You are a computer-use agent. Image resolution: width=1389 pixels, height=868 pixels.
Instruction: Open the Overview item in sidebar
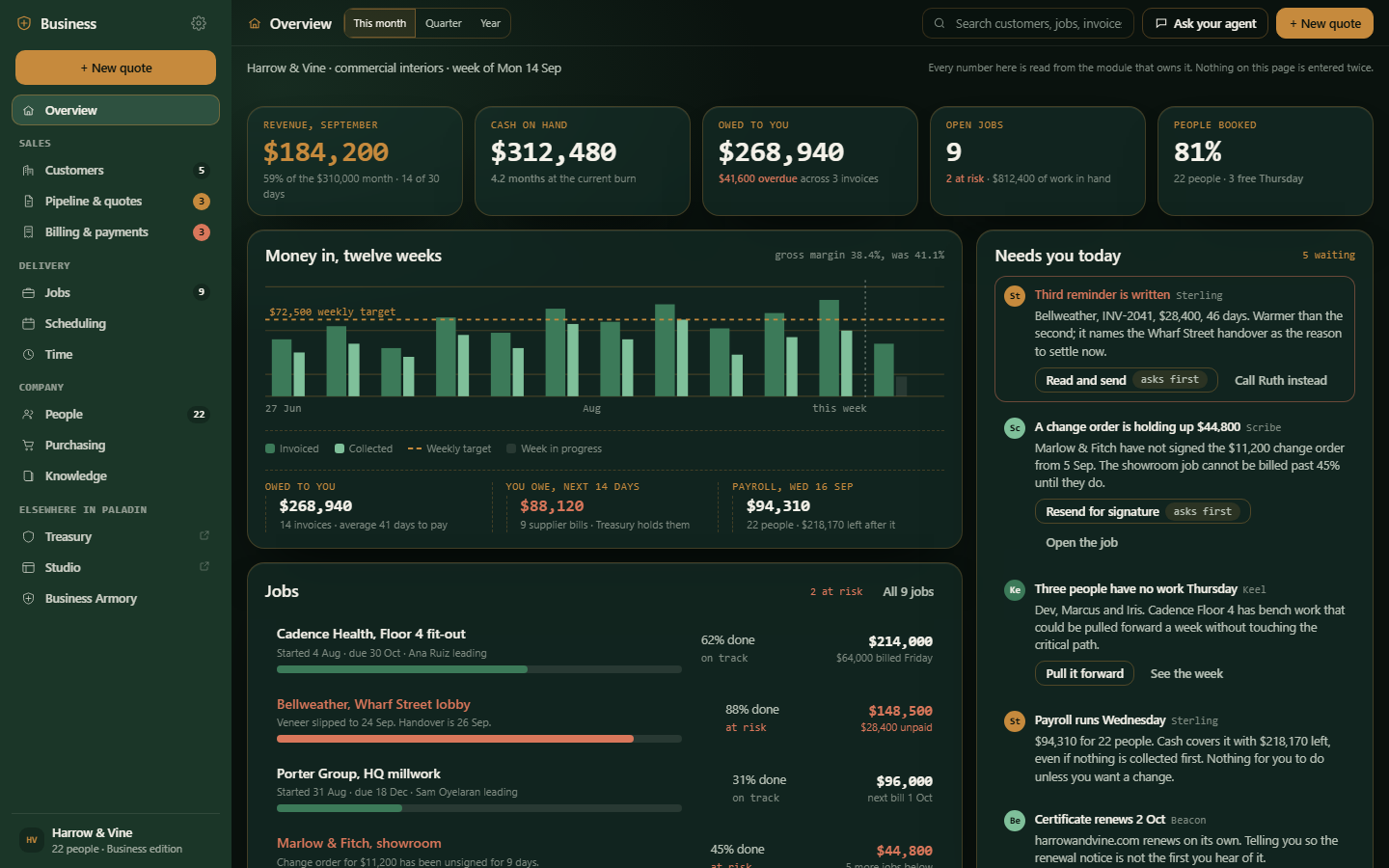click(x=116, y=110)
